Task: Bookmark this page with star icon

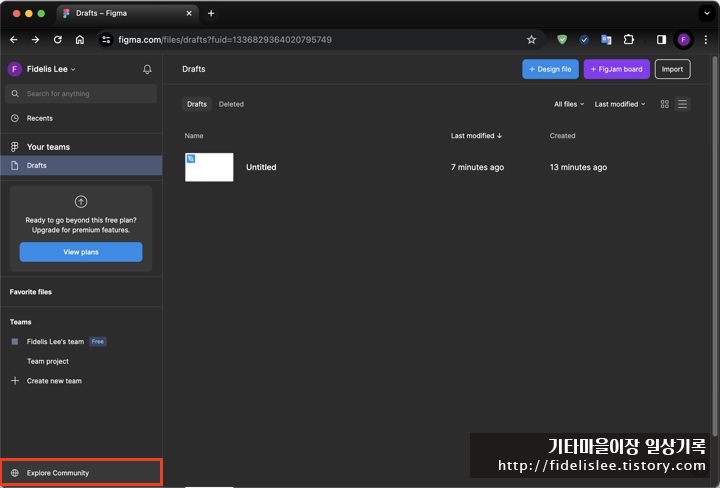Action: tap(531, 40)
